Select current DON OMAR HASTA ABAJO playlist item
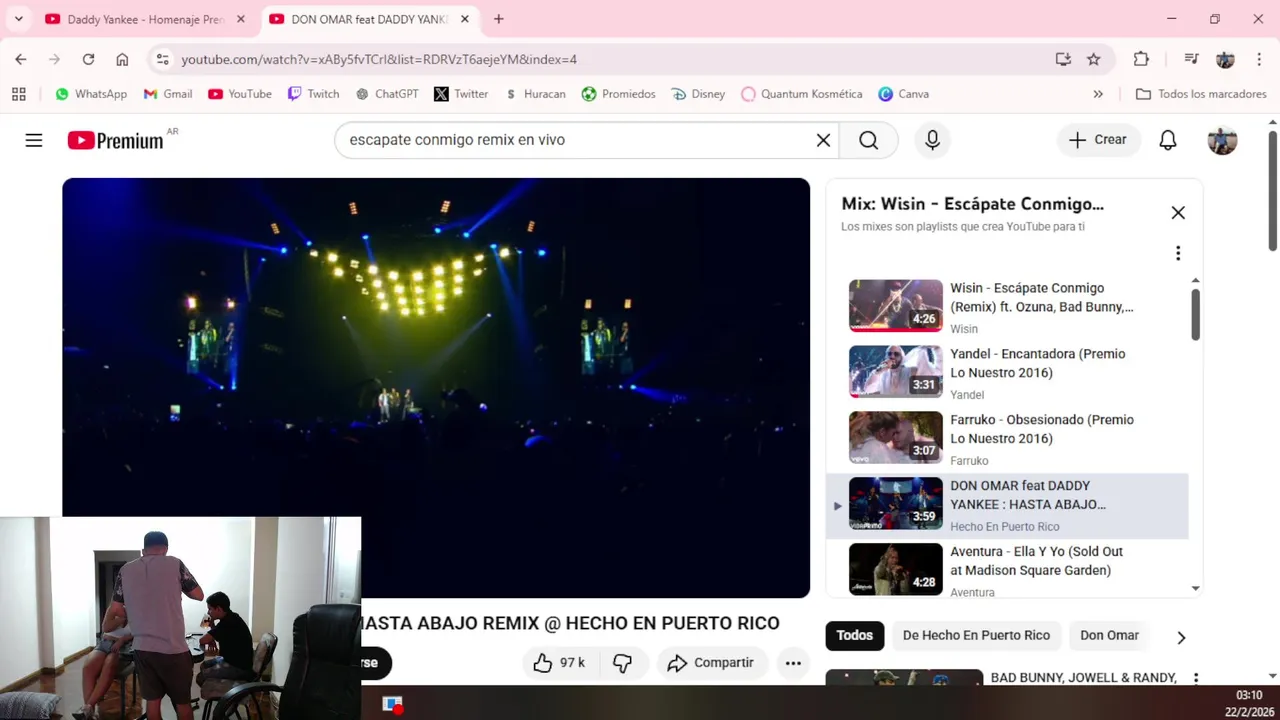The width and height of the screenshot is (1280, 720). pyautogui.click(x=1008, y=505)
